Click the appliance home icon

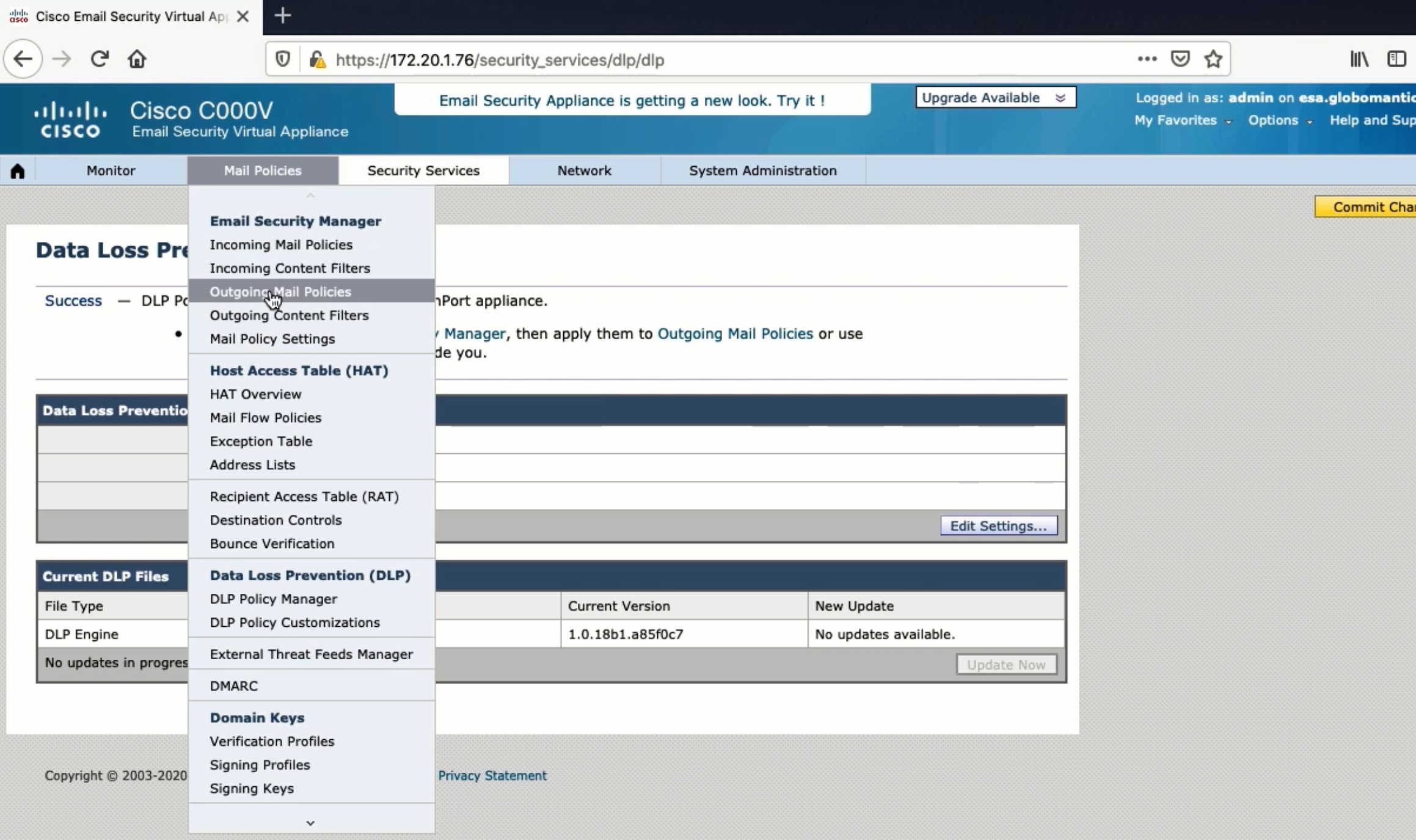click(18, 170)
